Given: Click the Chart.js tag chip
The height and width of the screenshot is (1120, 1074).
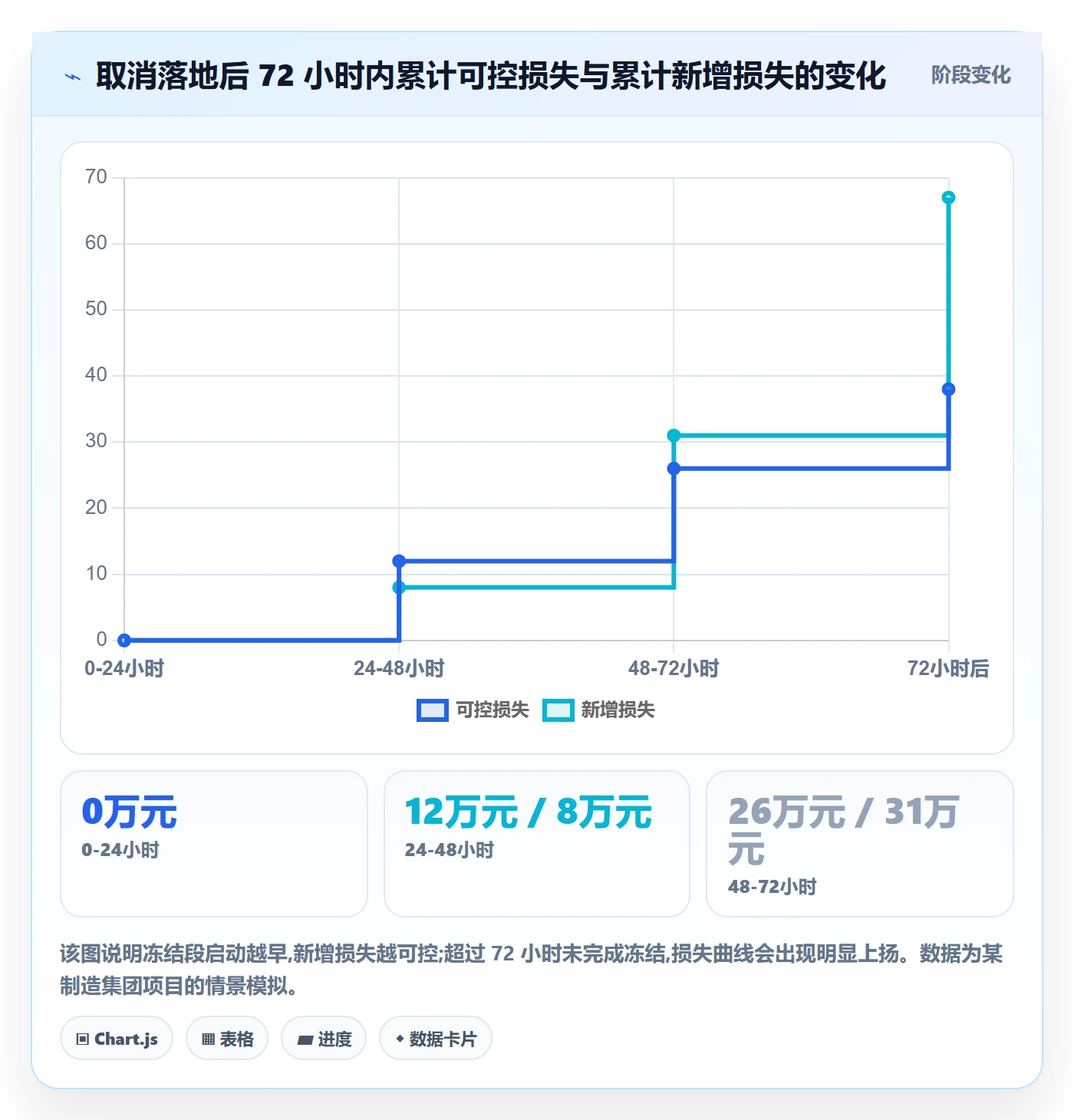Looking at the screenshot, I should tap(117, 1039).
